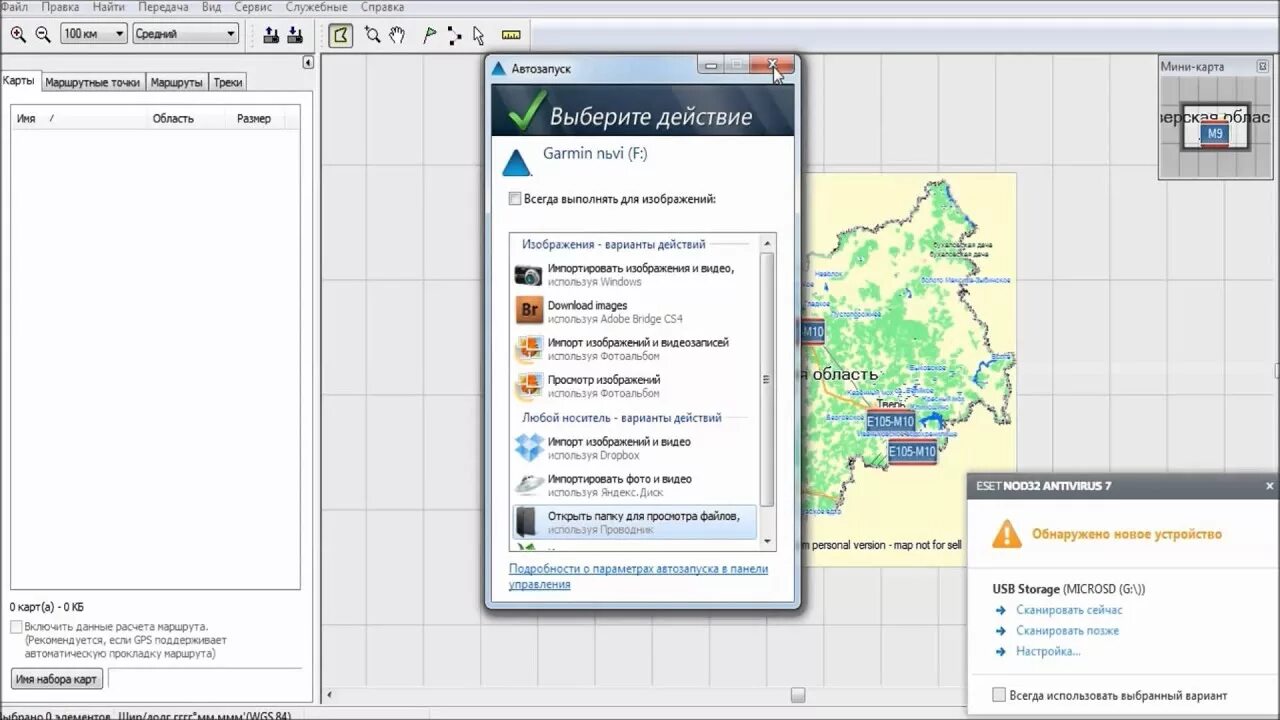Select the zoom tool with magnifier
The height and width of the screenshot is (720, 1280).
372,35
